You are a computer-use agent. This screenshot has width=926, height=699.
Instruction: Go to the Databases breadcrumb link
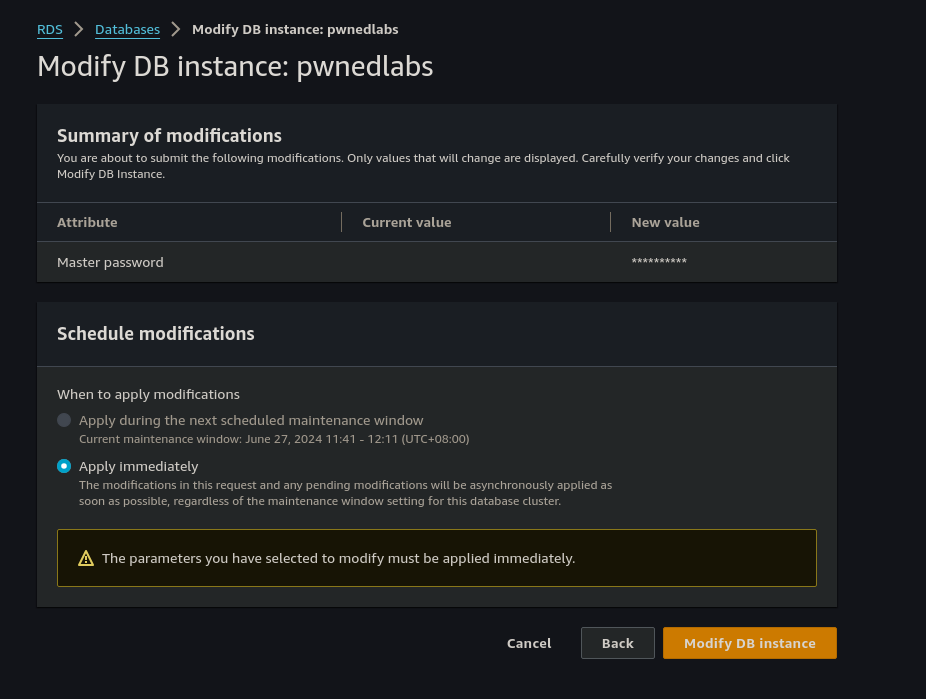(x=127, y=30)
